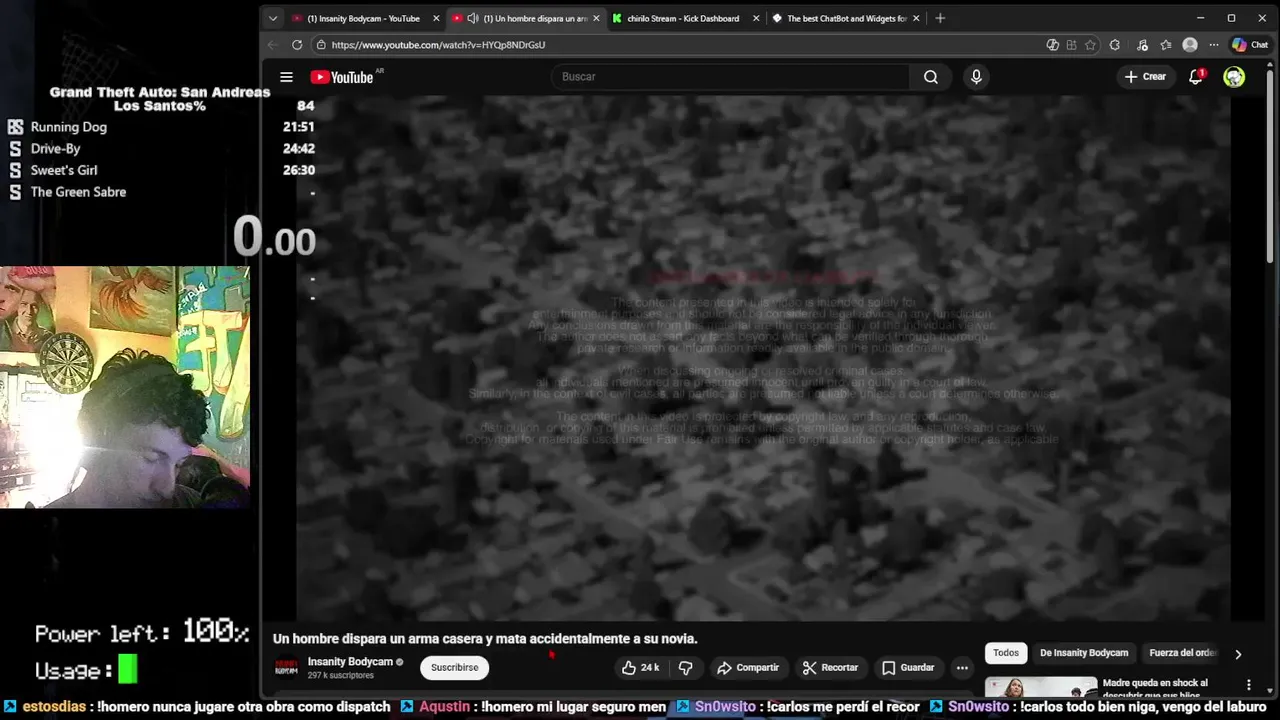This screenshot has width=1280, height=720.
Task: Open the media control music note icon
Action: pos(1142,45)
